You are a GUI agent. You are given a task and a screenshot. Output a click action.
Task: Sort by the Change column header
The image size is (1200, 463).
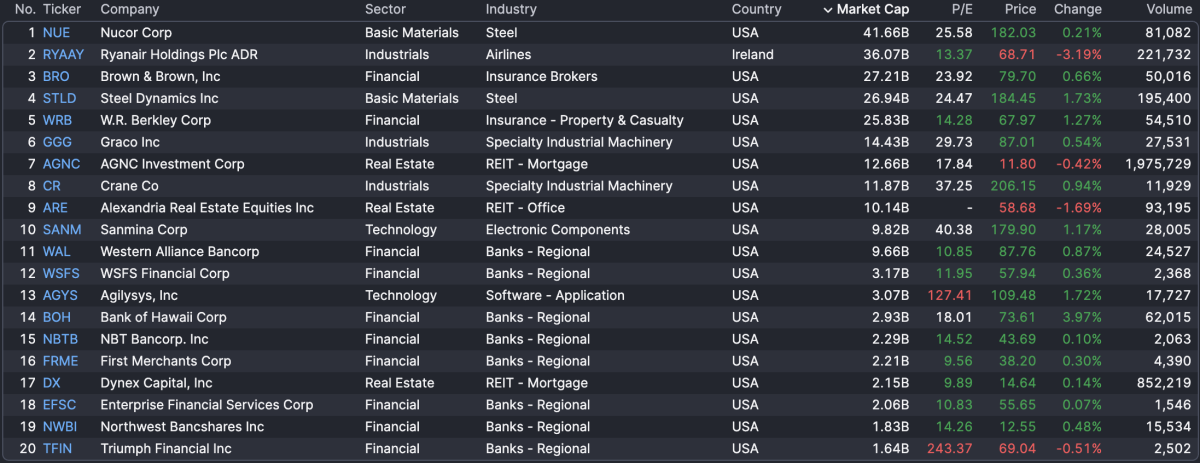[1077, 10]
